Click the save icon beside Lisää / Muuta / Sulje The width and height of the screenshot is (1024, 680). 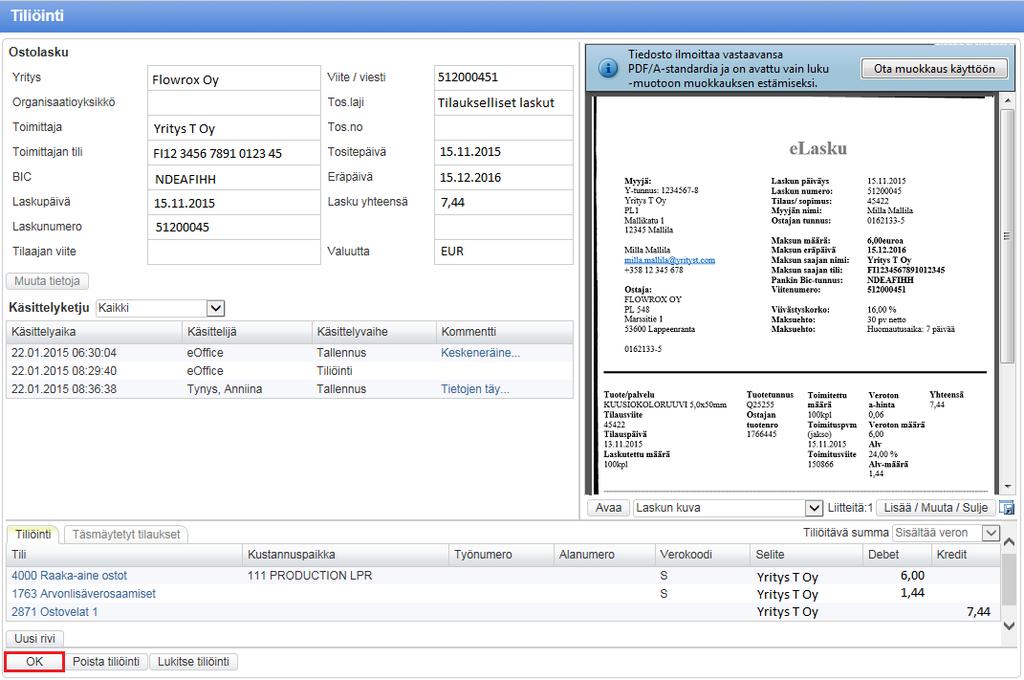(x=1007, y=508)
